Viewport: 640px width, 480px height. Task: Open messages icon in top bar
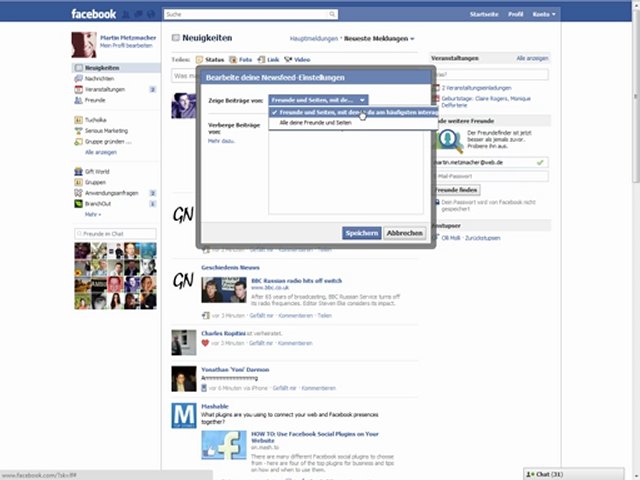139,15
